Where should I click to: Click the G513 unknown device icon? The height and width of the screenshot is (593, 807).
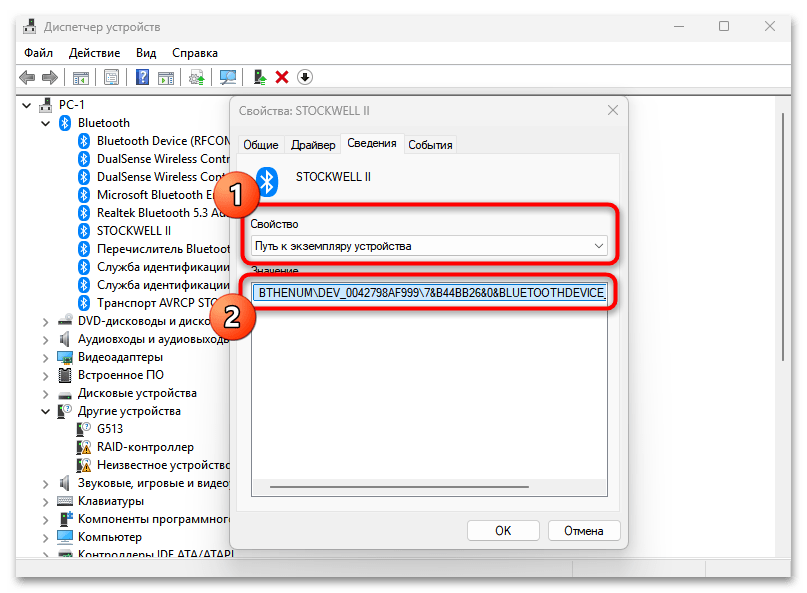coord(84,429)
